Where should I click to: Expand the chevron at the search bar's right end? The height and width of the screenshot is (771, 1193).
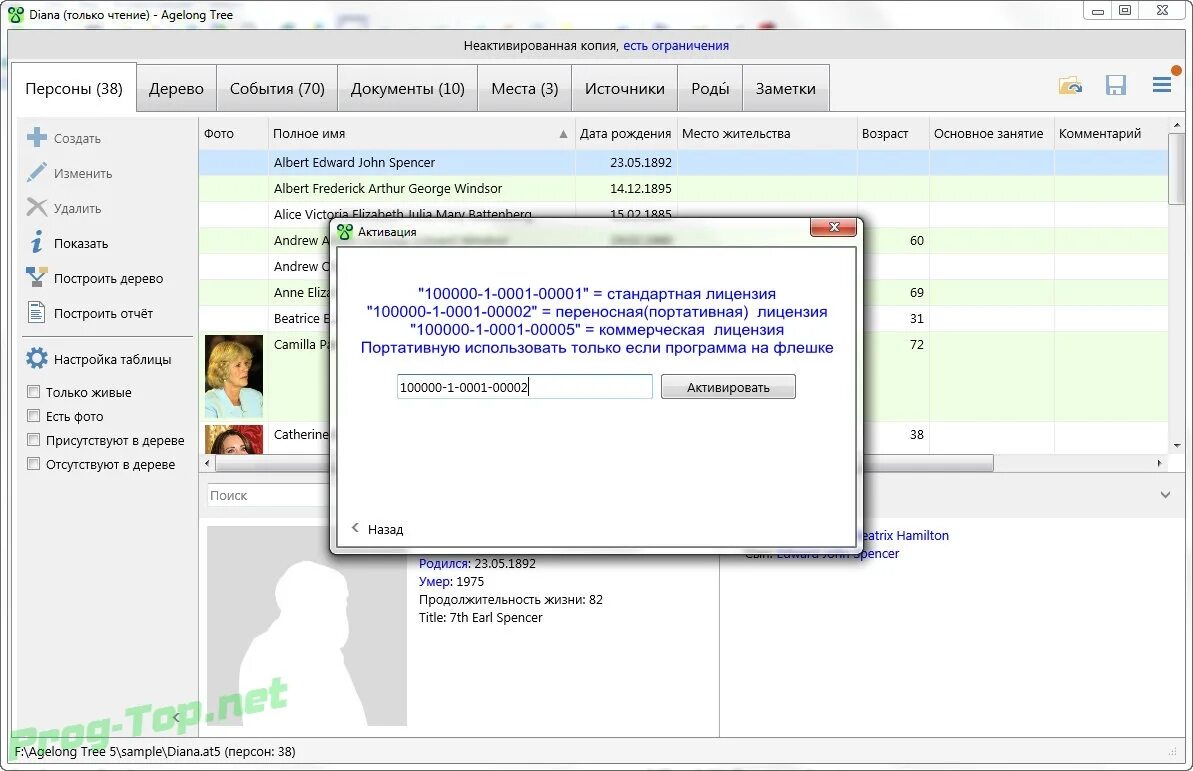tap(1165, 495)
